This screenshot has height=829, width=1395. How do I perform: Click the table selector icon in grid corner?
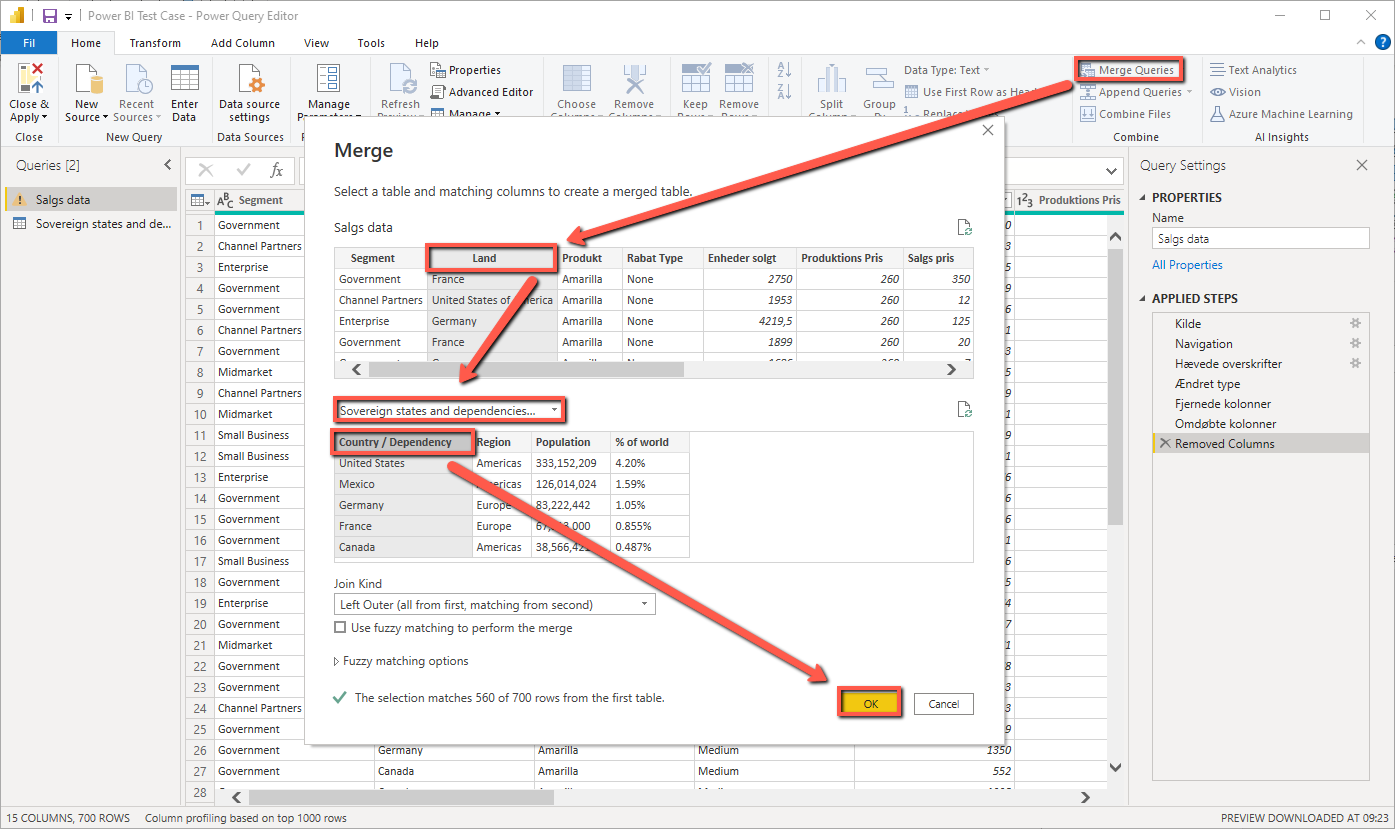pos(199,201)
